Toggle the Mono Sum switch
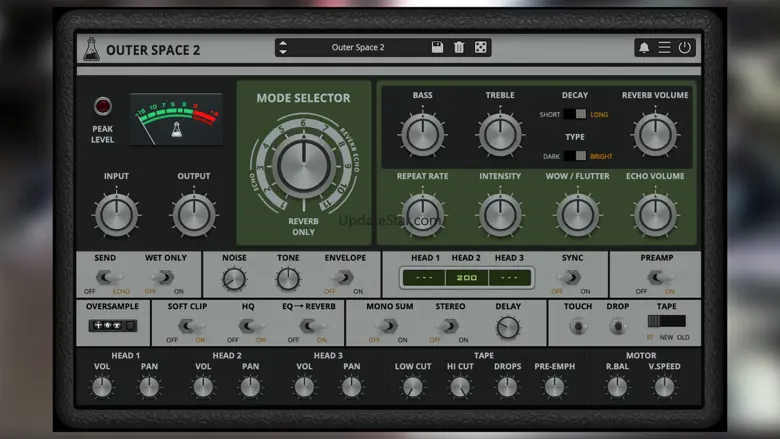780x439 pixels. (387, 326)
